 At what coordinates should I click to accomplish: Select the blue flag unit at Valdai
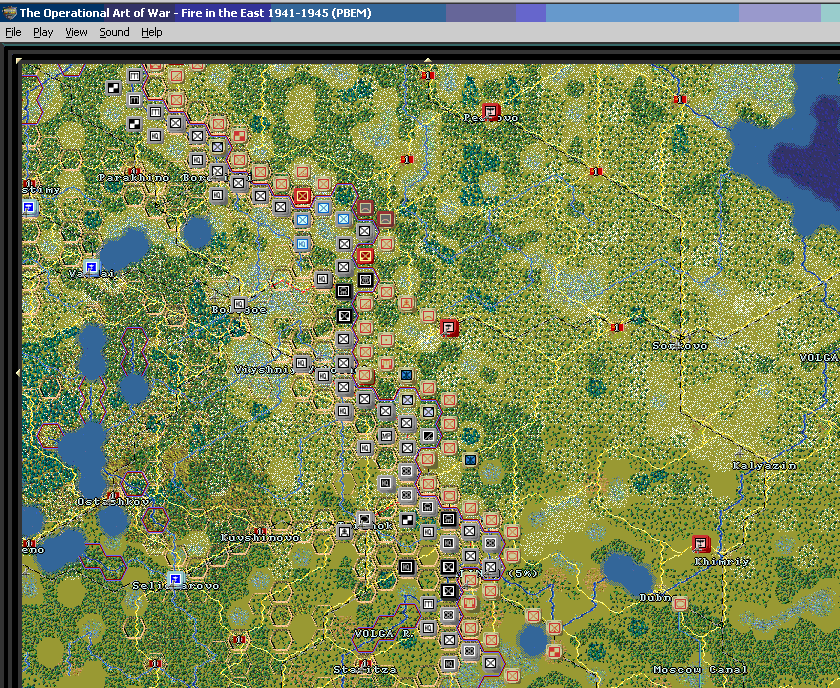92,267
